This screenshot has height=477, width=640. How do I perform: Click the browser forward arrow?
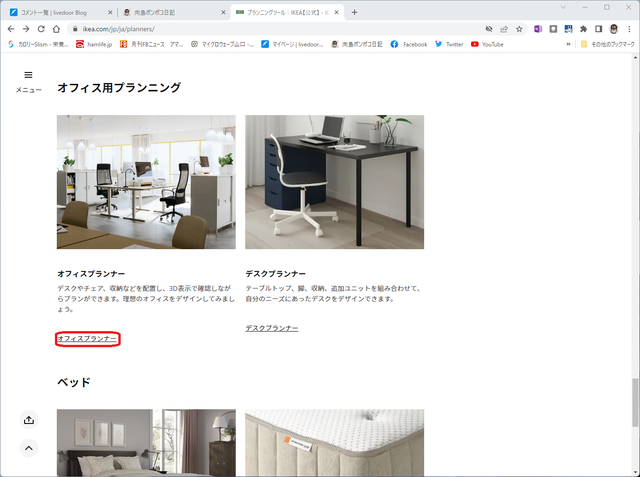[x=26, y=29]
